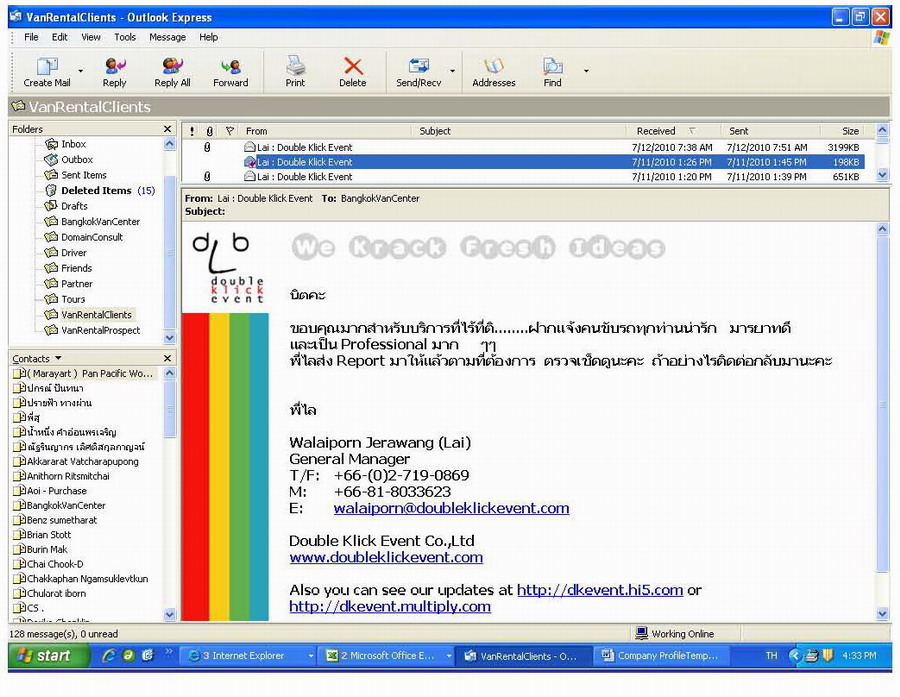Image resolution: width=900 pixels, height=697 pixels.
Task: Close the Folders pane
Action: click(x=168, y=129)
